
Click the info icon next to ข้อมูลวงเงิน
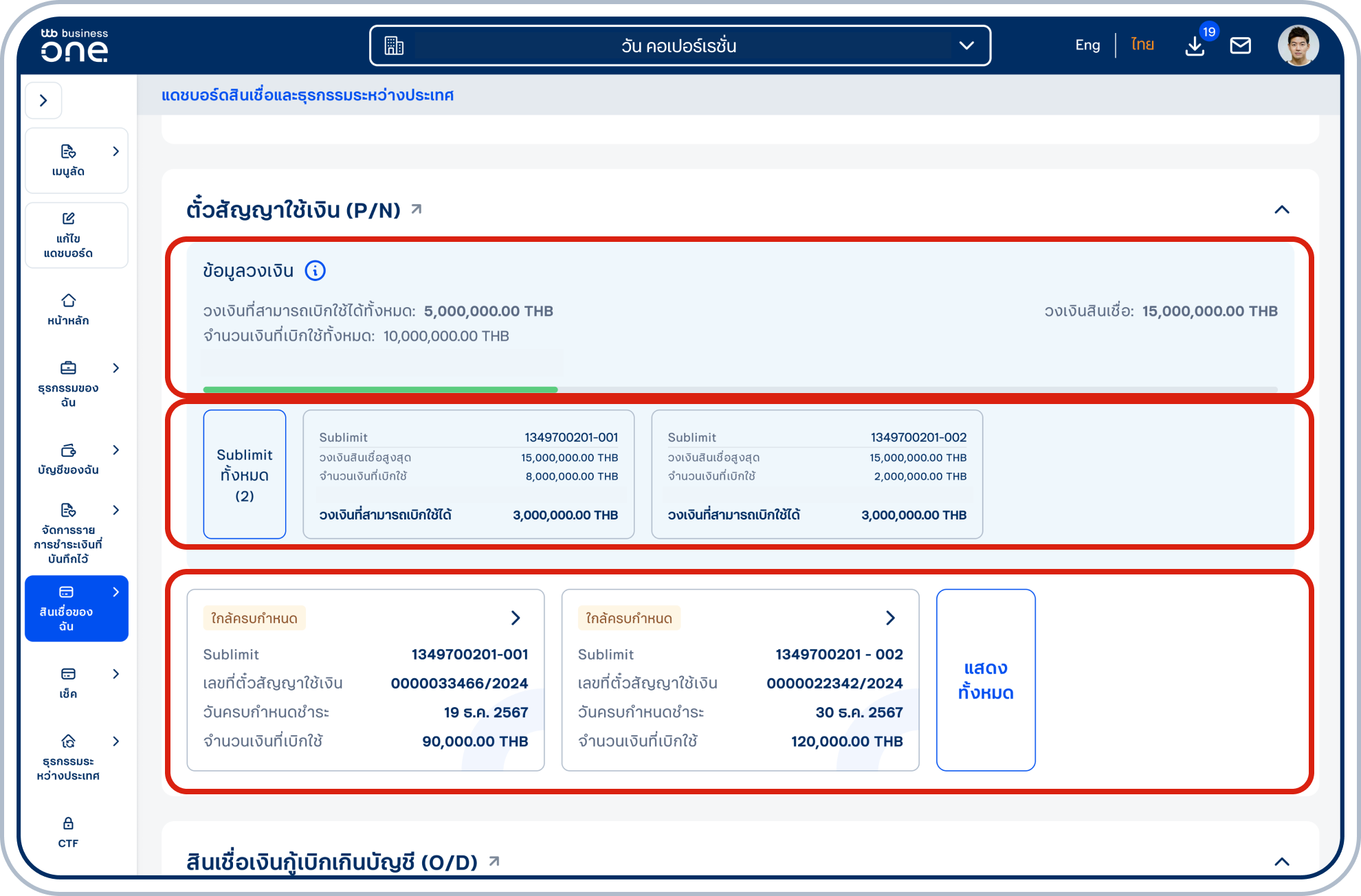pyautogui.click(x=315, y=271)
